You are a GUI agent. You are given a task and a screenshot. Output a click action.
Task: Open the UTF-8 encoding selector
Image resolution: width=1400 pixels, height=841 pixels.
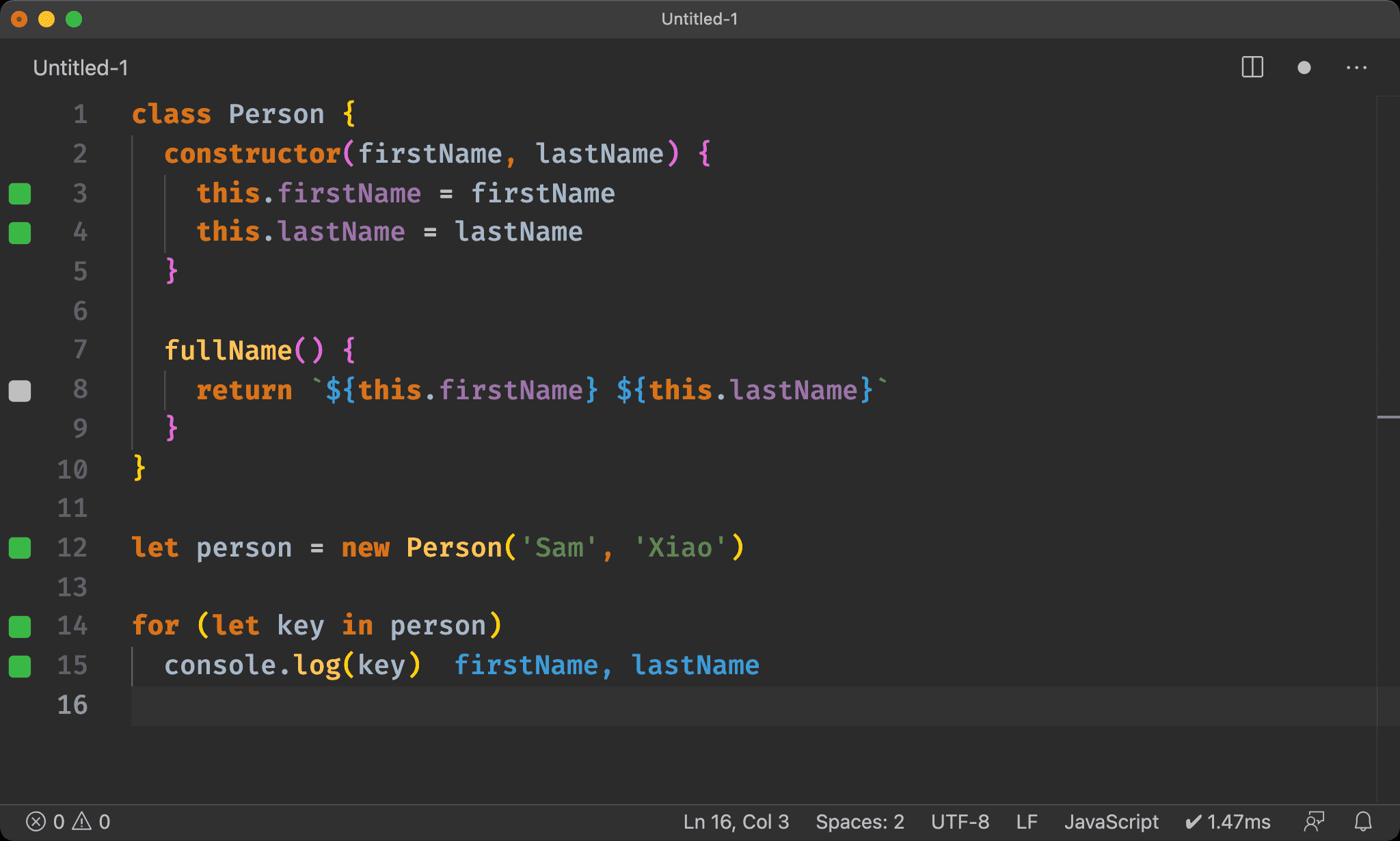coord(960,821)
